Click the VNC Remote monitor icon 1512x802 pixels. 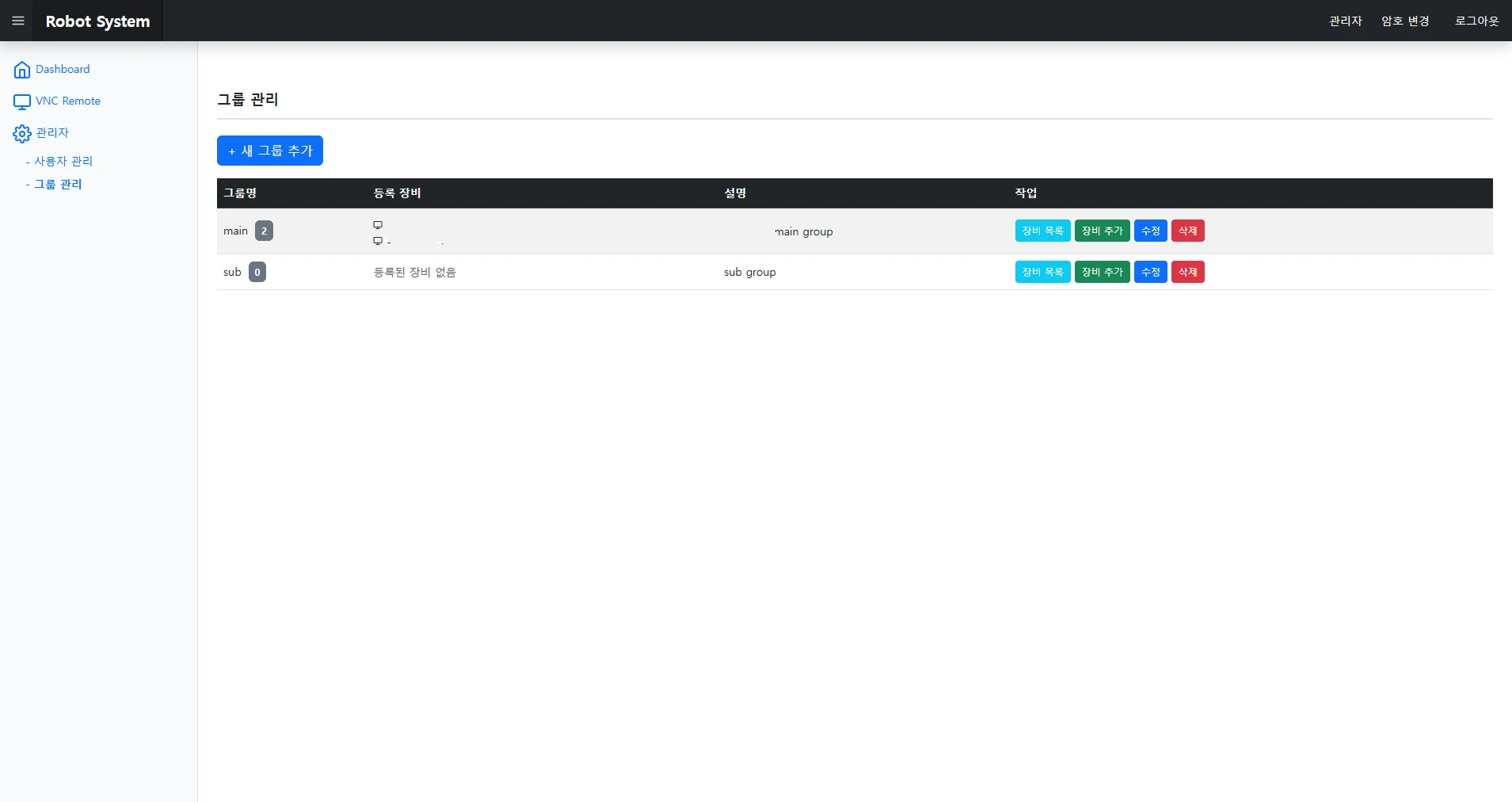pos(22,101)
